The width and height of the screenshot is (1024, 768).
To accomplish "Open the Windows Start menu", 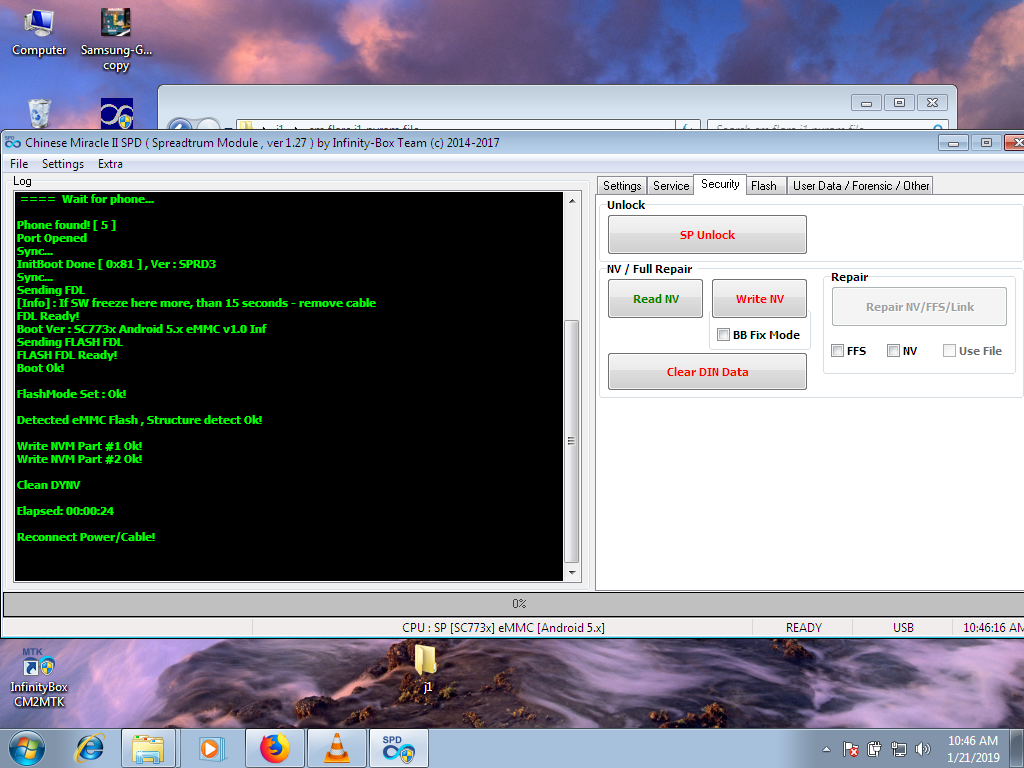I will point(27,748).
